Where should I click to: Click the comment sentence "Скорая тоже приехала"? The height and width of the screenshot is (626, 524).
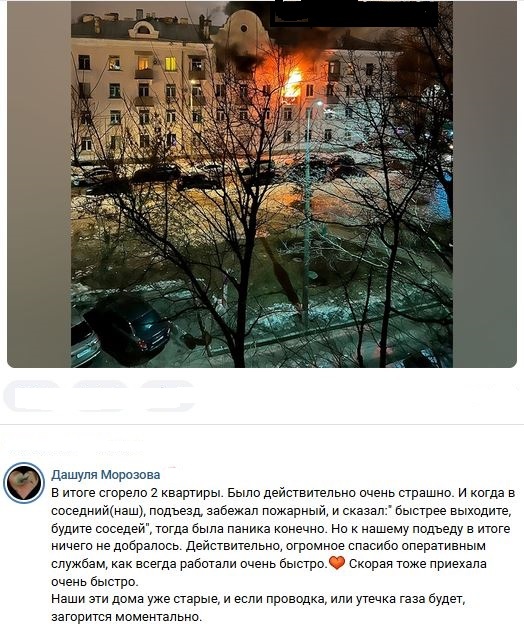[x=418, y=564]
